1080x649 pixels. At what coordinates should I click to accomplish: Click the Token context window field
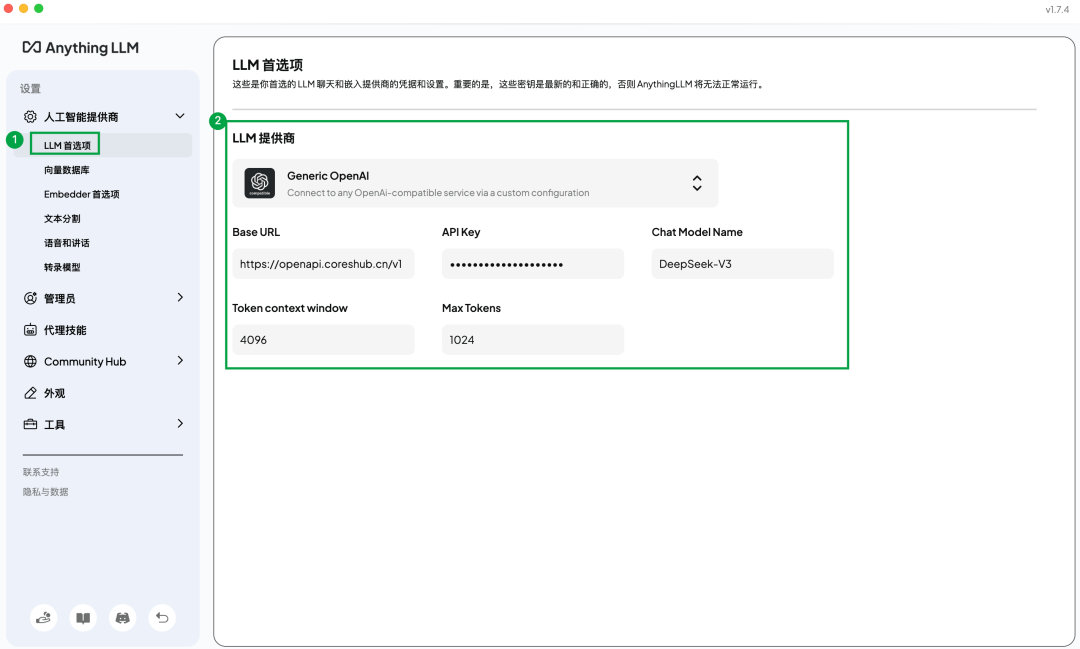click(323, 340)
